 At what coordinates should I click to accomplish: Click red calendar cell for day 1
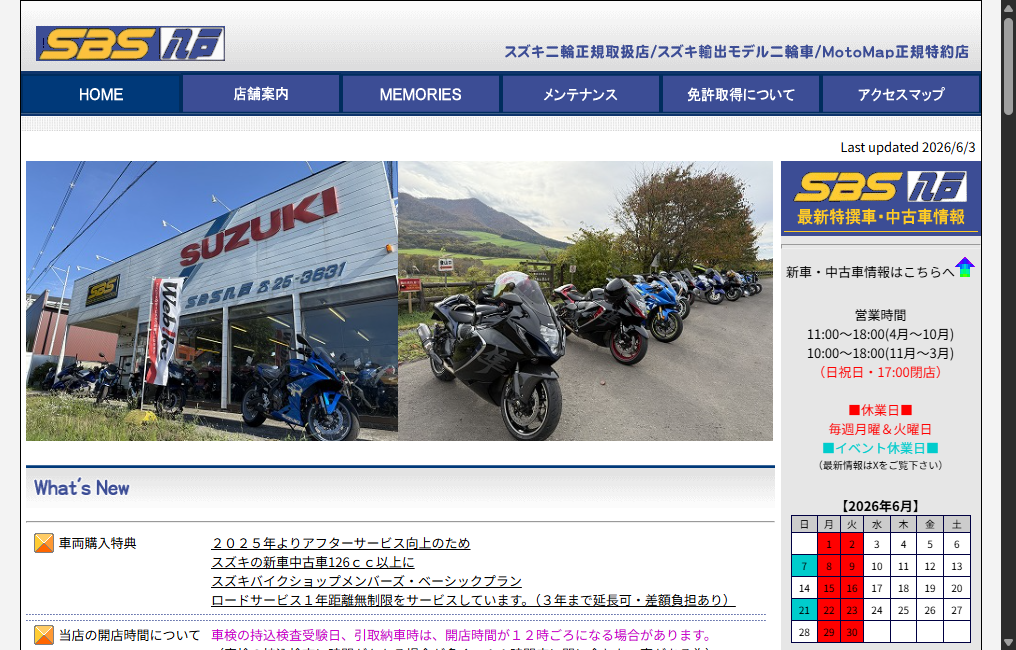[x=829, y=544]
